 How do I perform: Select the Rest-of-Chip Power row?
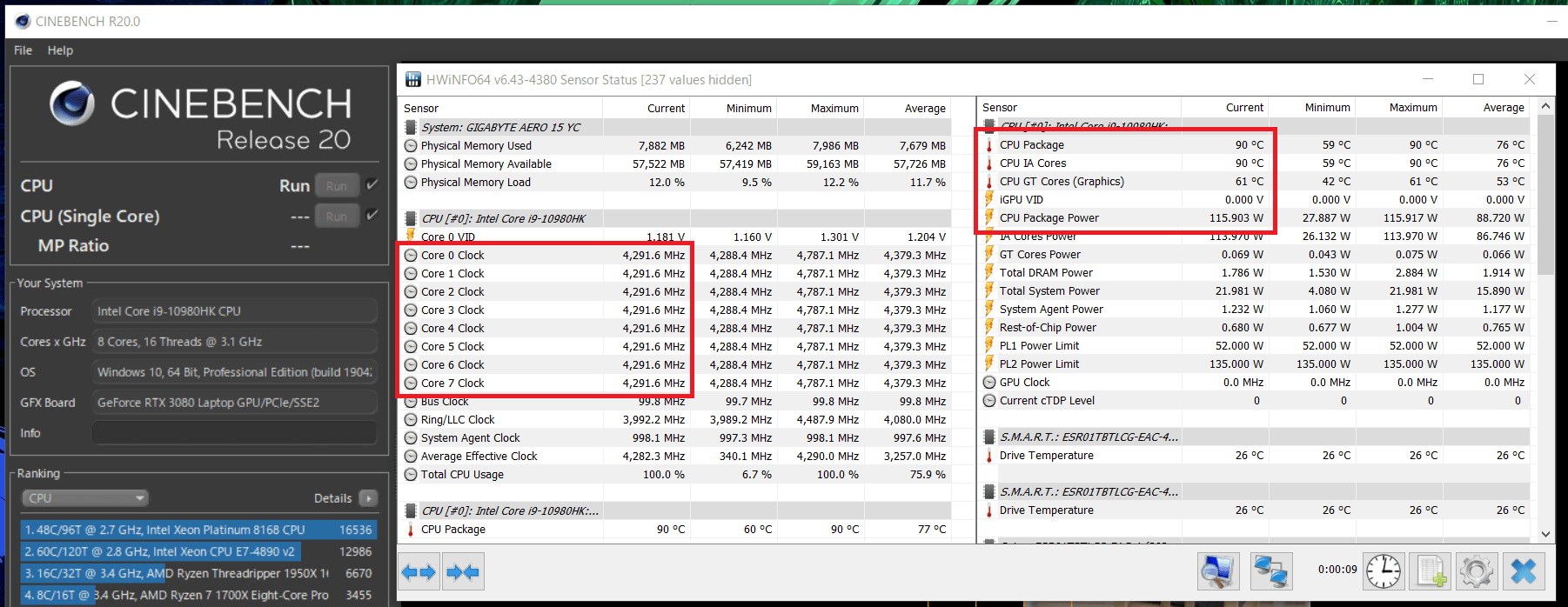[1255, 328]
